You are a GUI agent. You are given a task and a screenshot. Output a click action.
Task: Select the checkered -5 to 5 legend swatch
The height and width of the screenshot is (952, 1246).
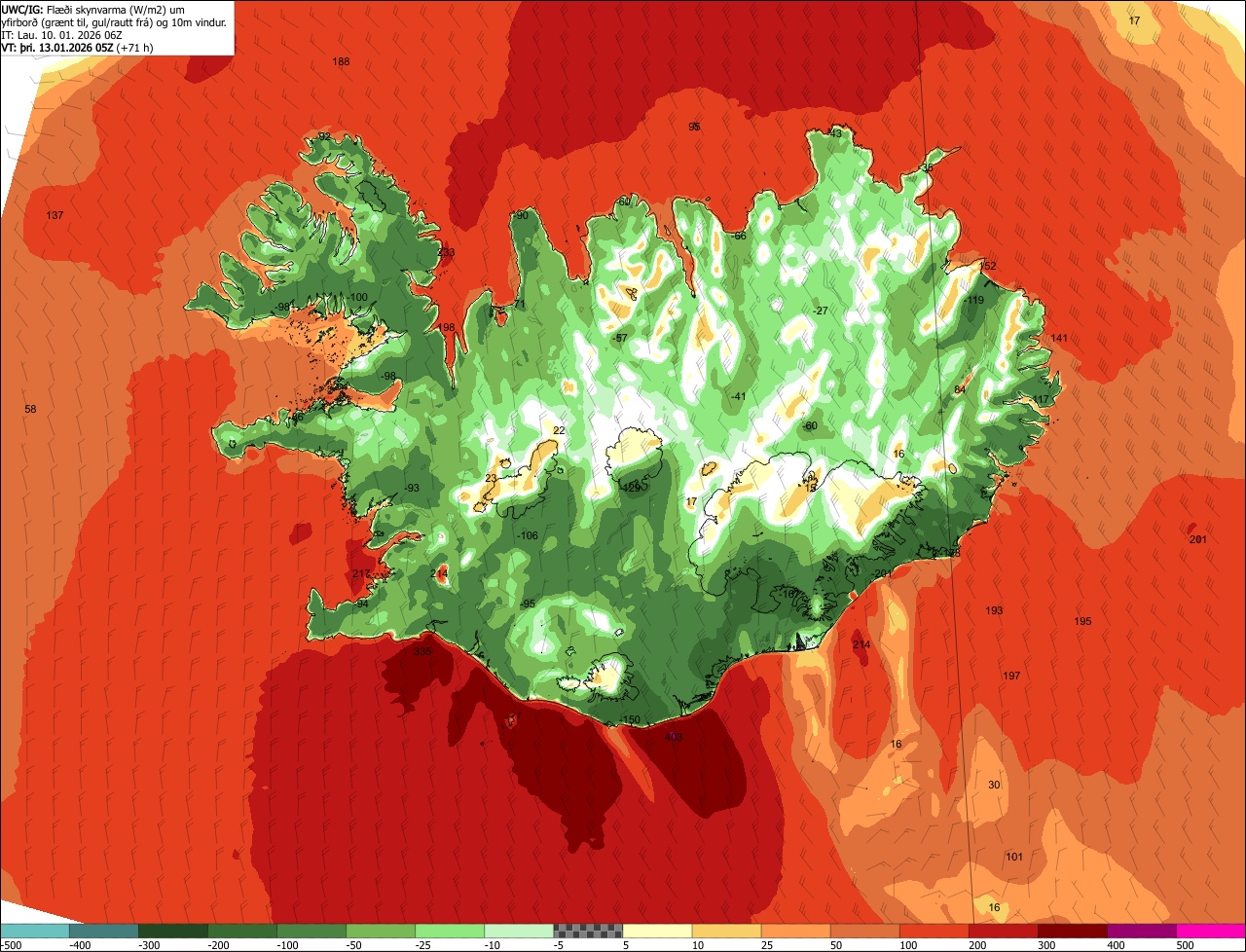click(x=588, y=931)
